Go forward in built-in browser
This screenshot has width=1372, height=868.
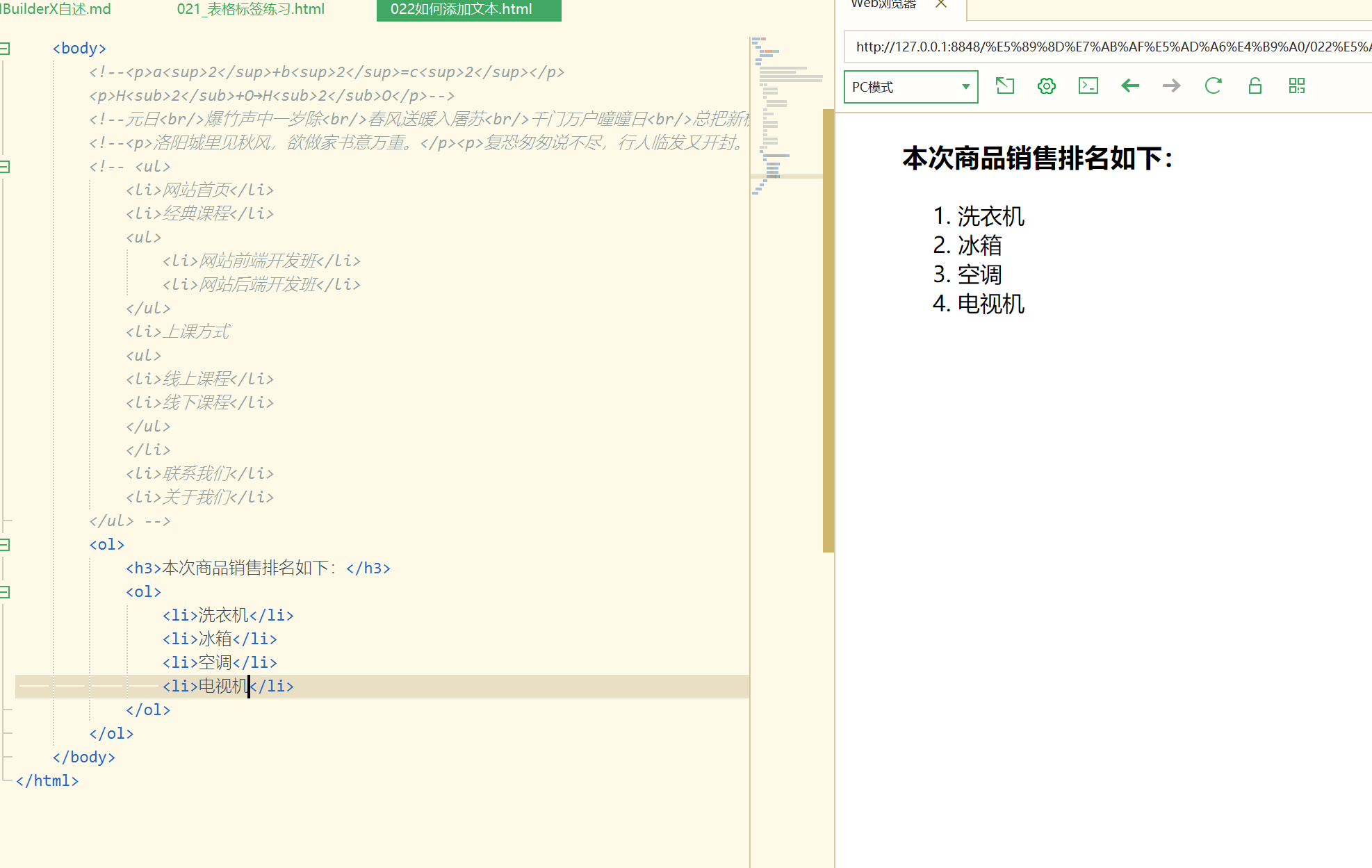(1171, 86)
